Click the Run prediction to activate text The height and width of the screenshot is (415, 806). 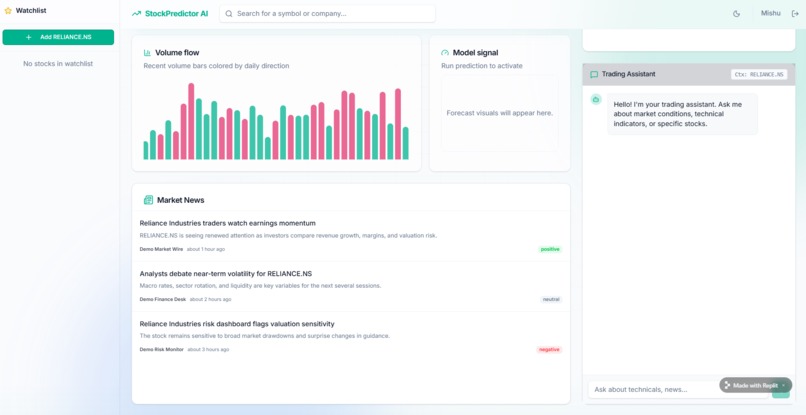pos(482,66)
